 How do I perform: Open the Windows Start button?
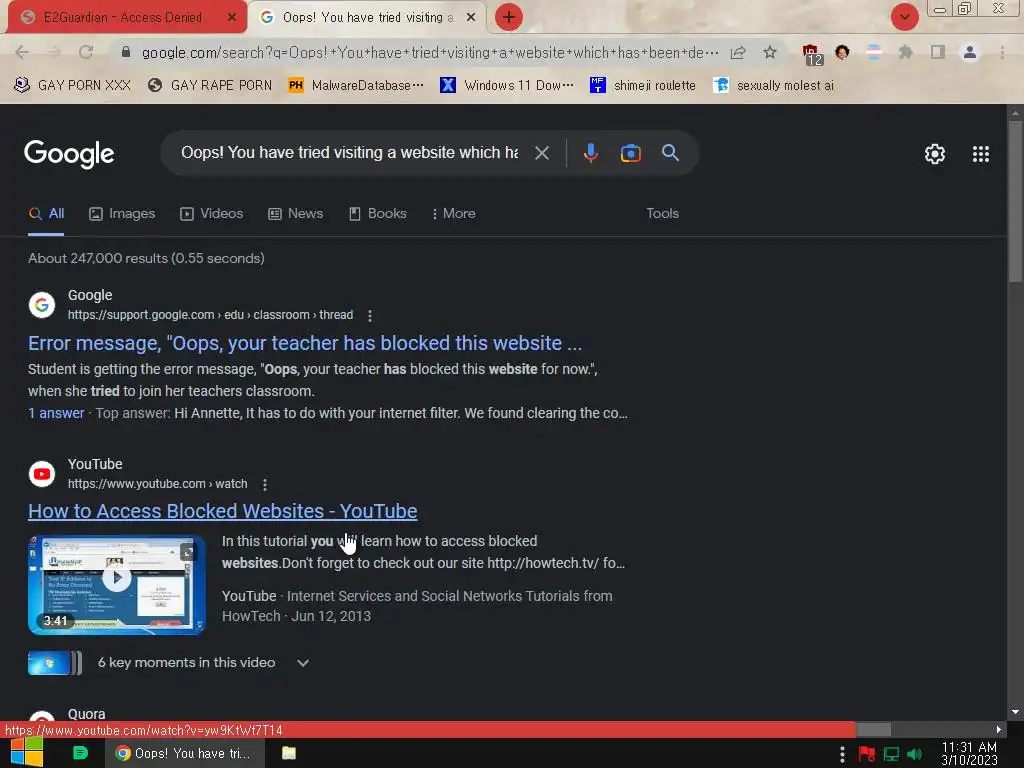pyautogui.click(x=27, y=752)
